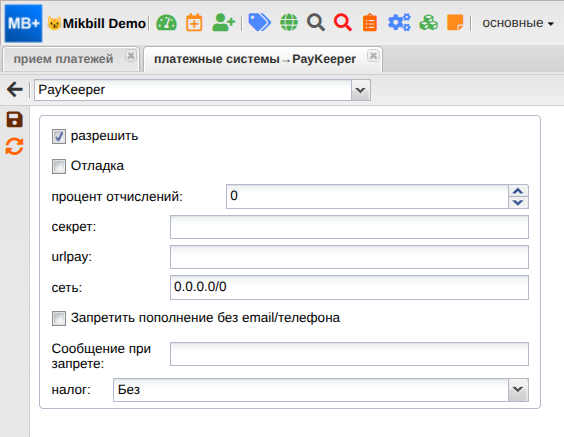Click the green globe icon

[289, 23]
